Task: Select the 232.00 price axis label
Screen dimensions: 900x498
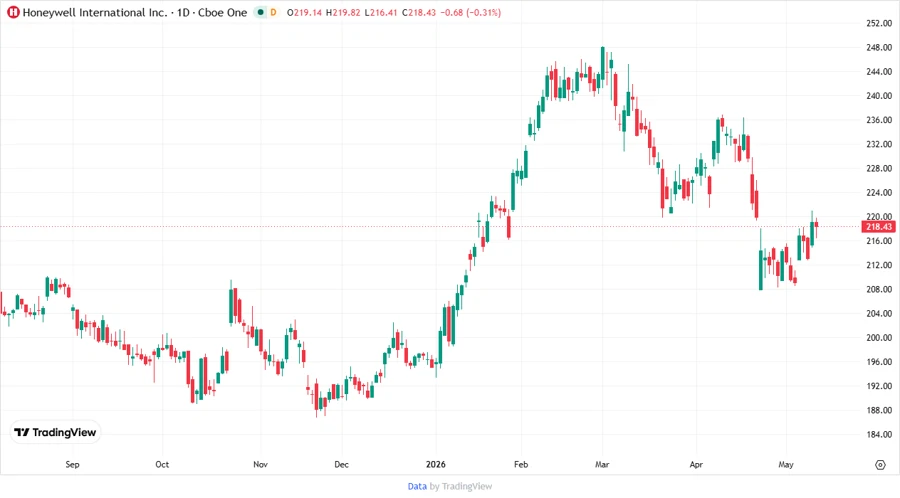Action: pos(879,144)
